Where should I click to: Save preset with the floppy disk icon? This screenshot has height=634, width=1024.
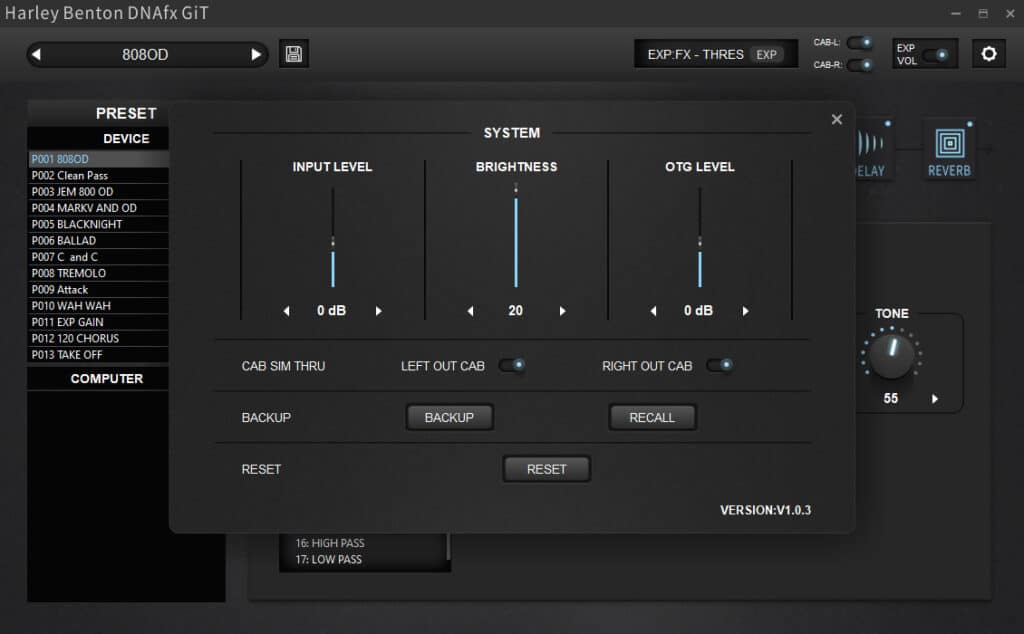(294, 54)
